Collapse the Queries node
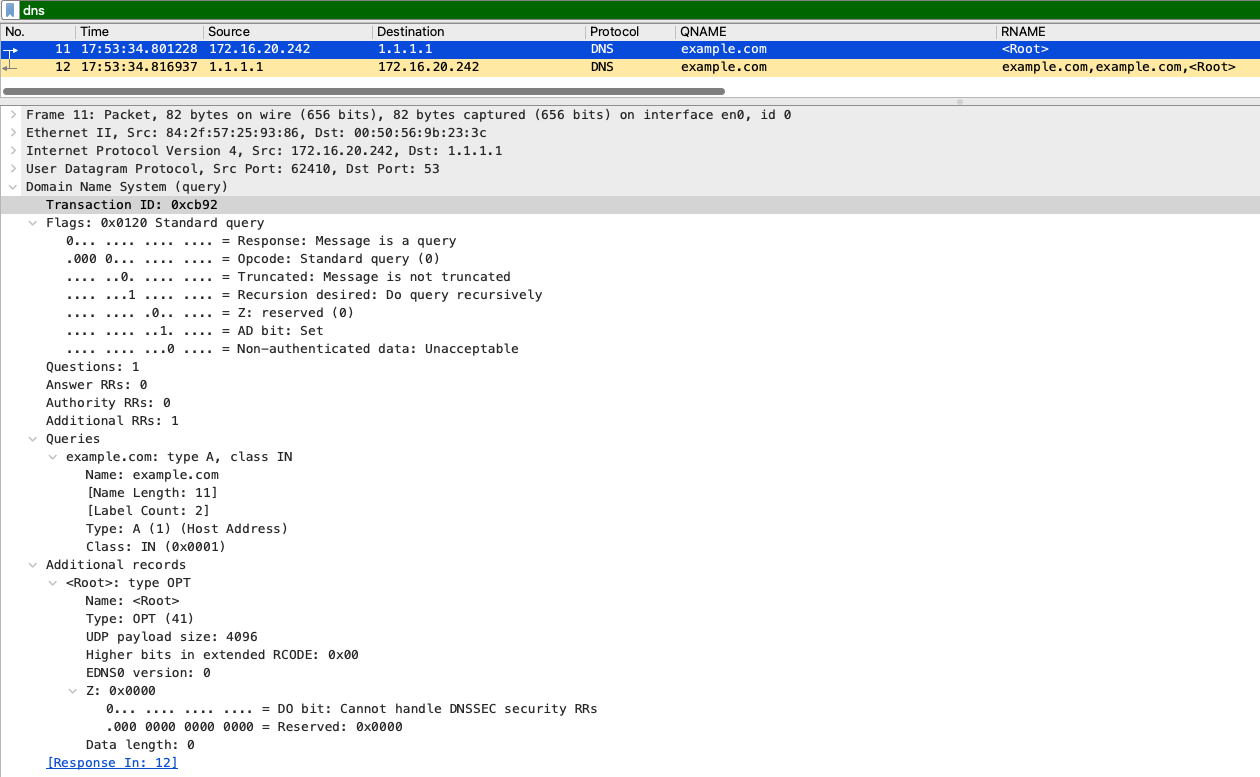The width and height of the screenshot is (1260, 777). tap(33, 439)
